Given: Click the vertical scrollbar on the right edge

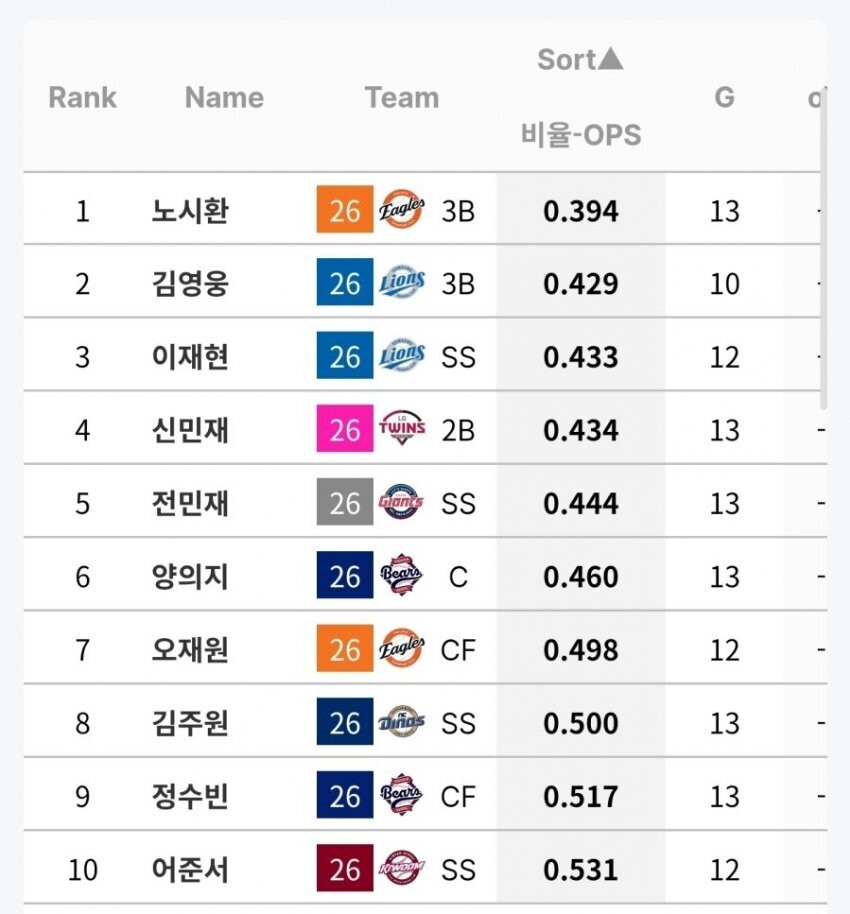Looking at the screenshot, I should (x=824, y=250).
